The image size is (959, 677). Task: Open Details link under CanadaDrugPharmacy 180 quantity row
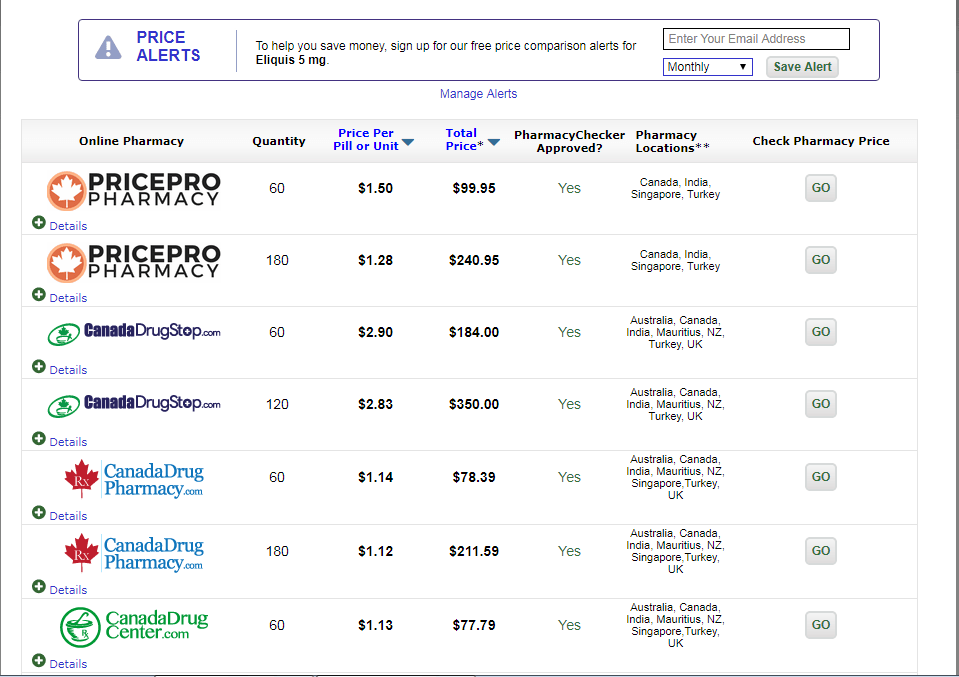68,590
